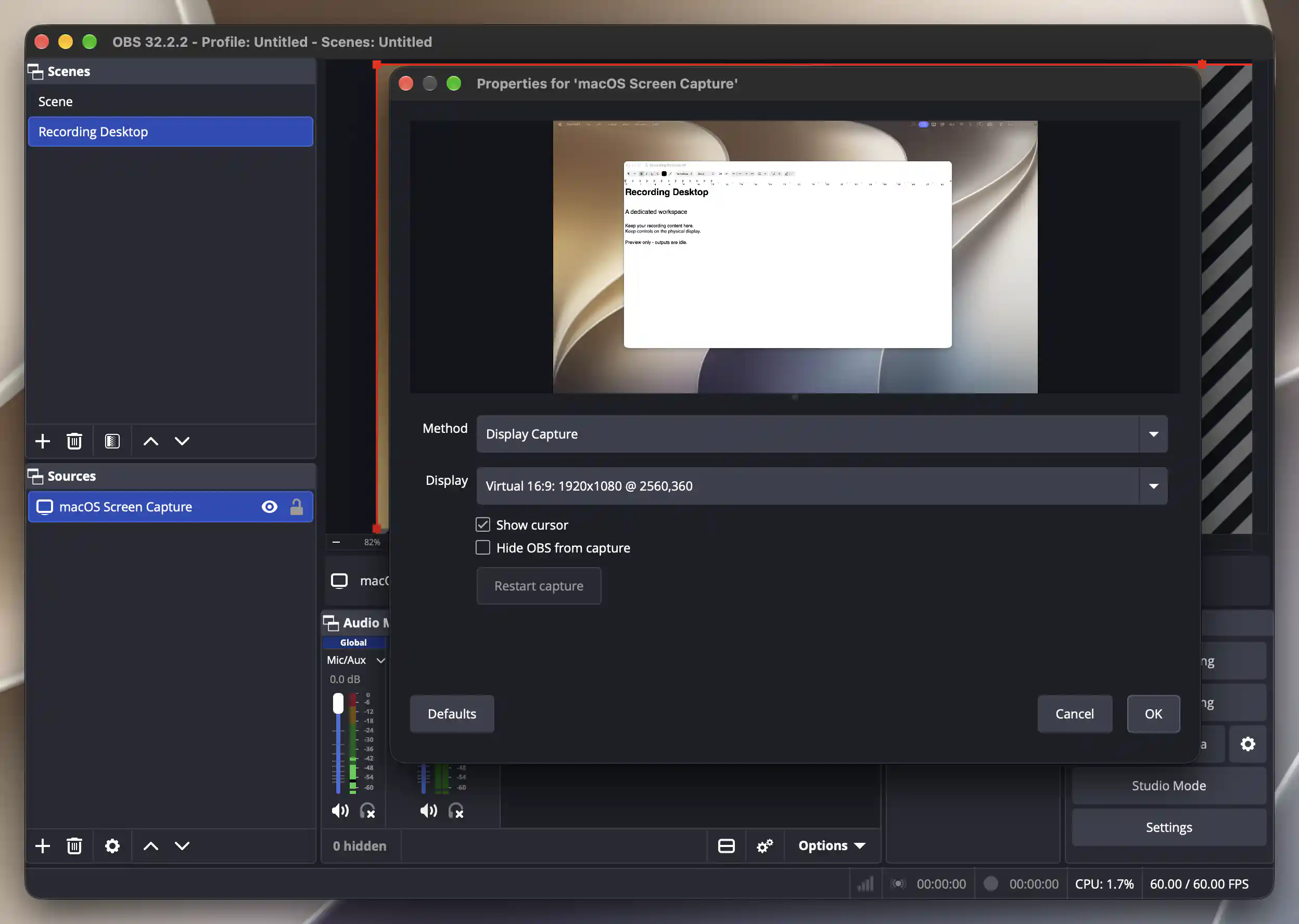
Task: Move the scene up with the Scenes up arrow
Action: [151, 441]
